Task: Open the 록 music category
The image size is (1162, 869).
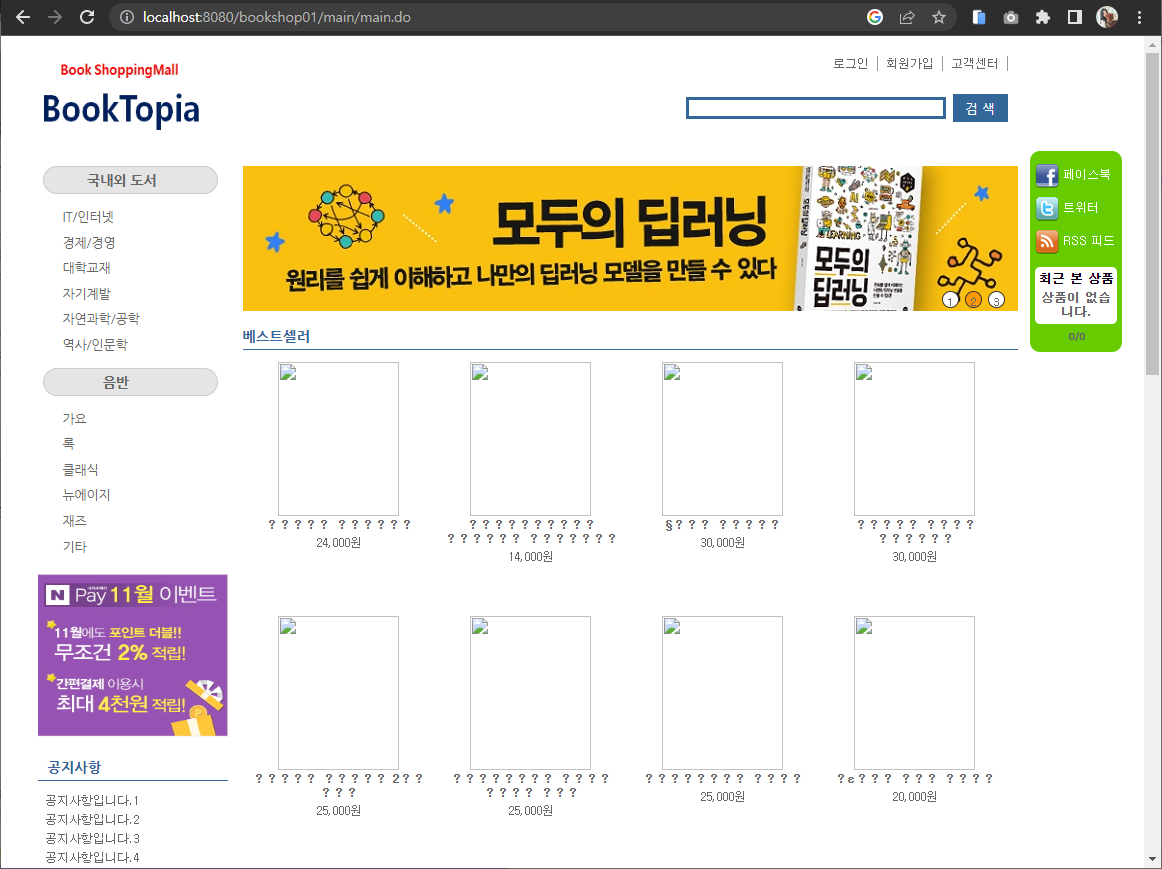Action: coord(68,444)
